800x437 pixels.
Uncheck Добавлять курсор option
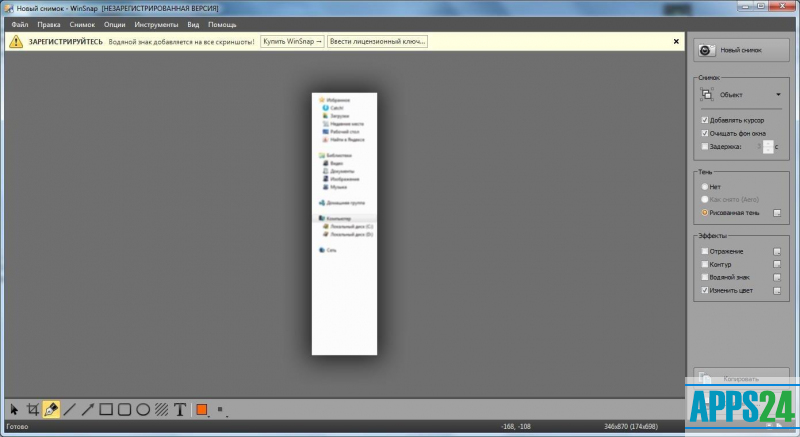[705, 119]
